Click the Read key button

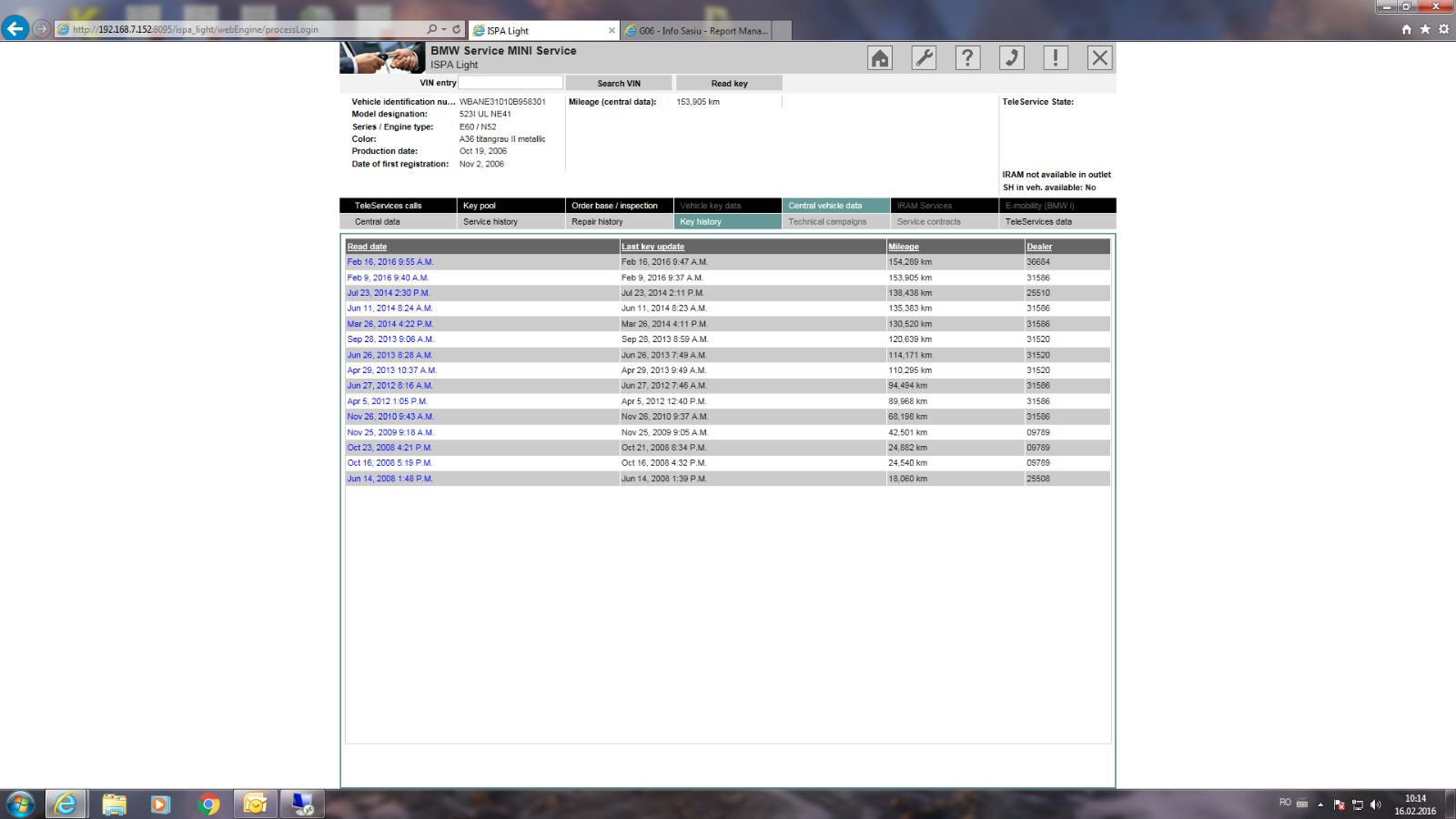729,83
